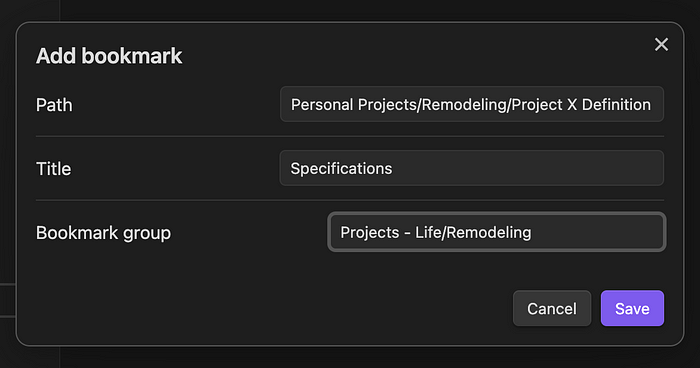Place cursor on 'Remodeling' in the Path field
This screenshot has width=700, height=368.
click(464, 105)
